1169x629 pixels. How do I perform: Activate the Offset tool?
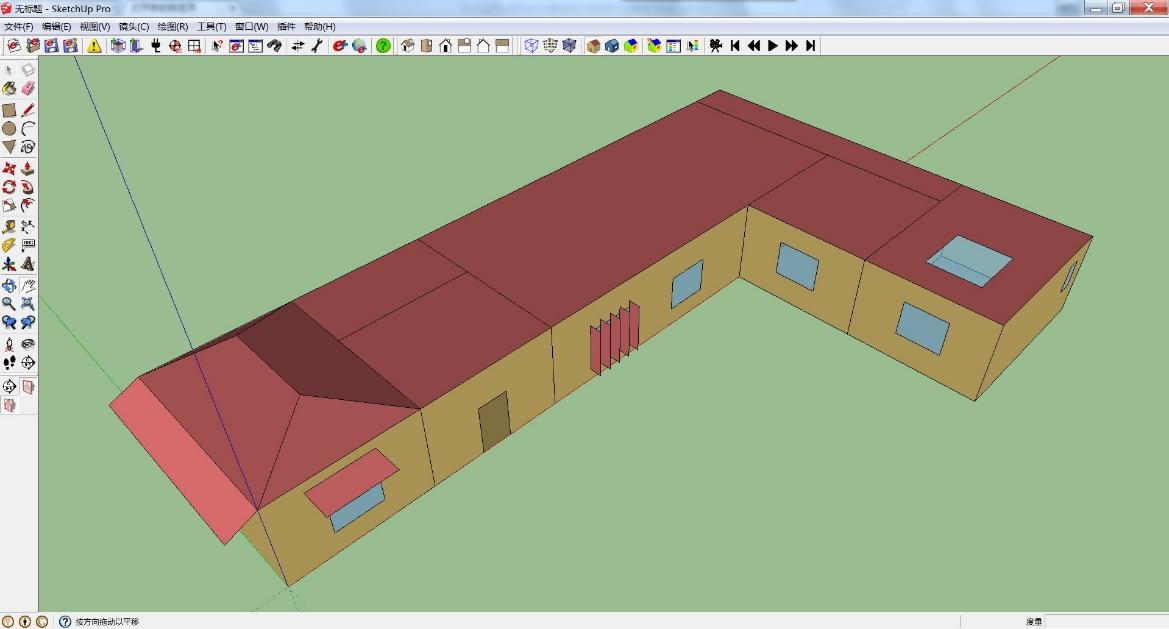28,205
